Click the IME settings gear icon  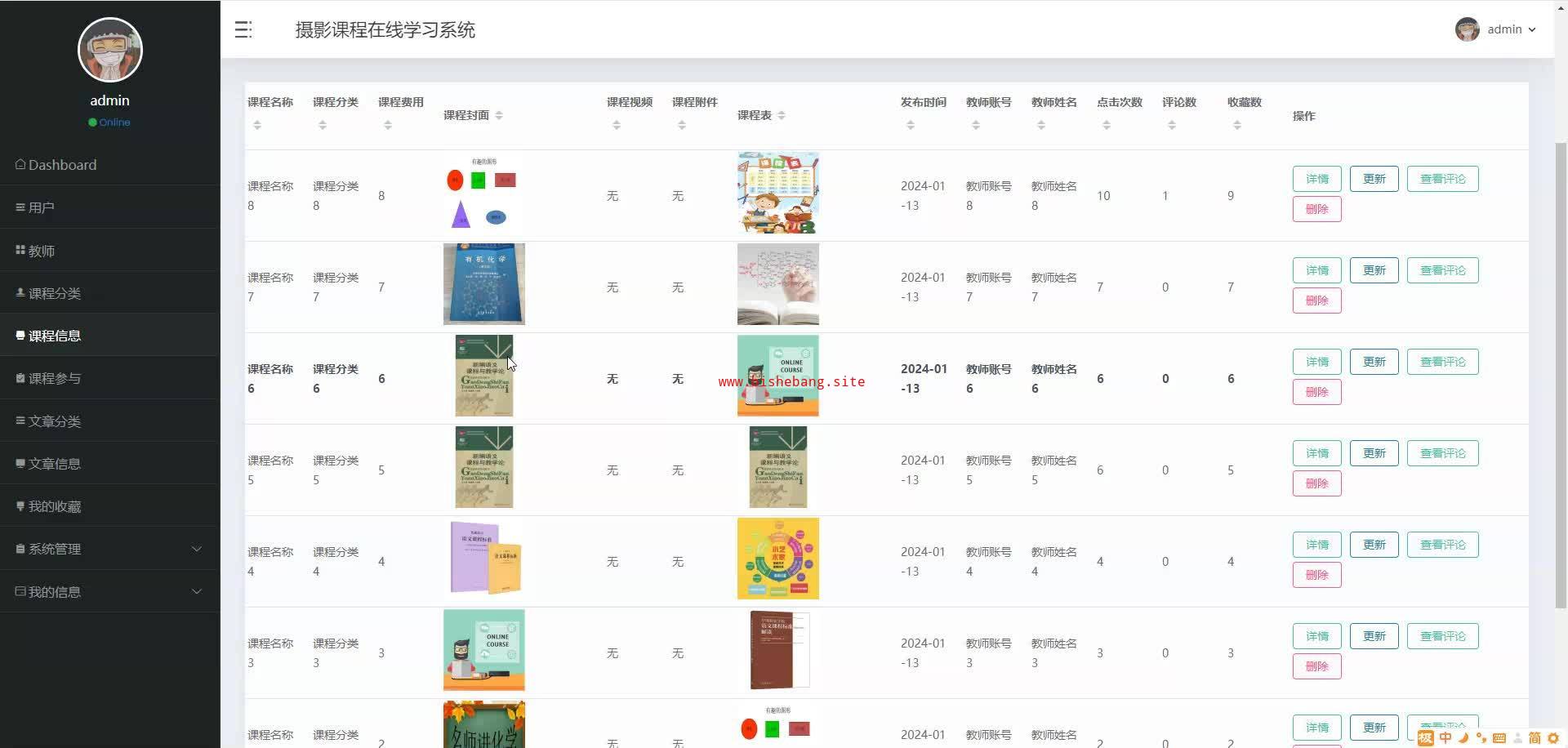[x=1553, y=738]
